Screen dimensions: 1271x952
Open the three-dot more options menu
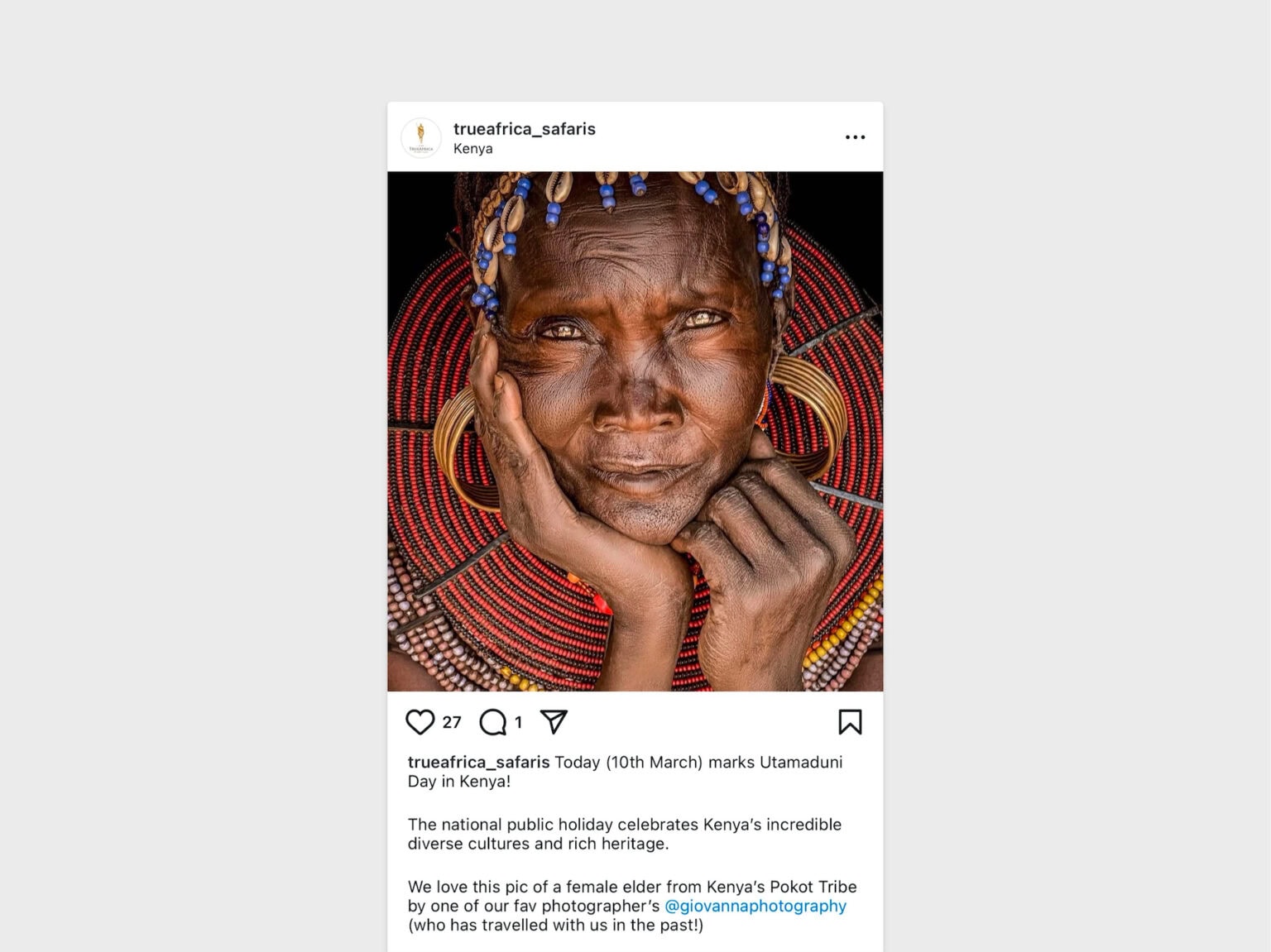point(855,137)
